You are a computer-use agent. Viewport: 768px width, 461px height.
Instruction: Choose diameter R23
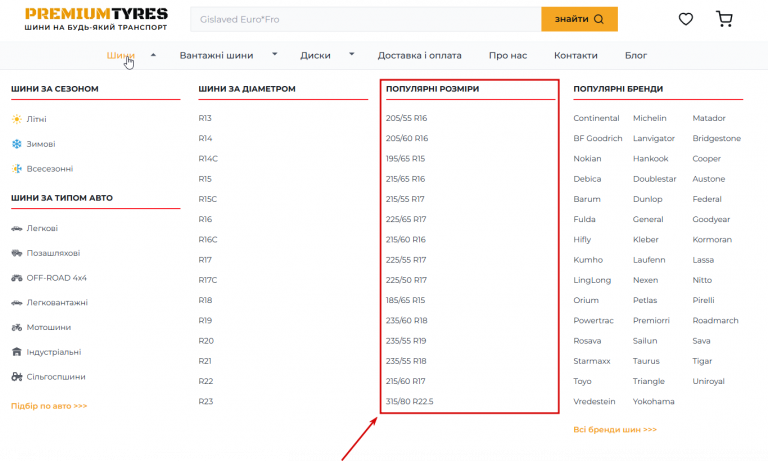[x=206, y=401]
